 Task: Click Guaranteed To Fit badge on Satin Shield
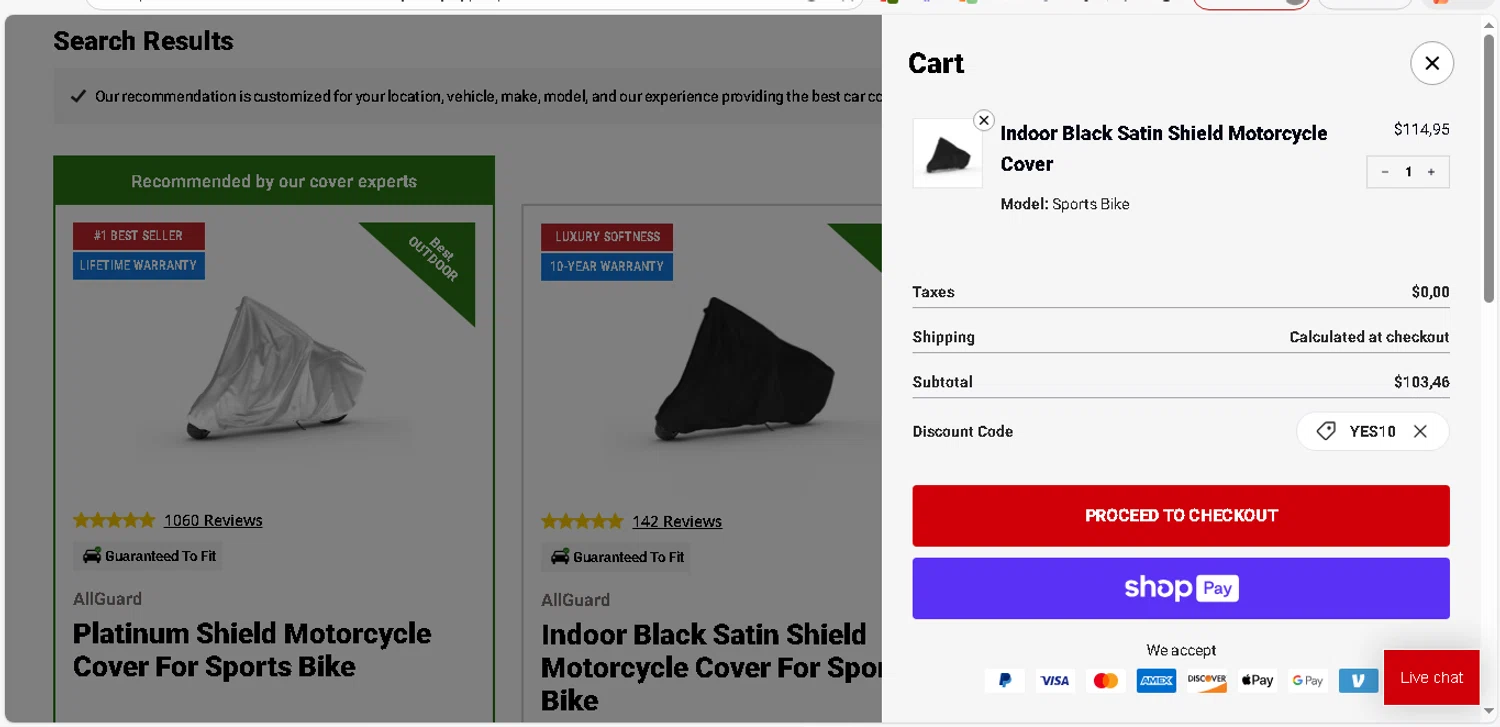click(x=616, y=557)
